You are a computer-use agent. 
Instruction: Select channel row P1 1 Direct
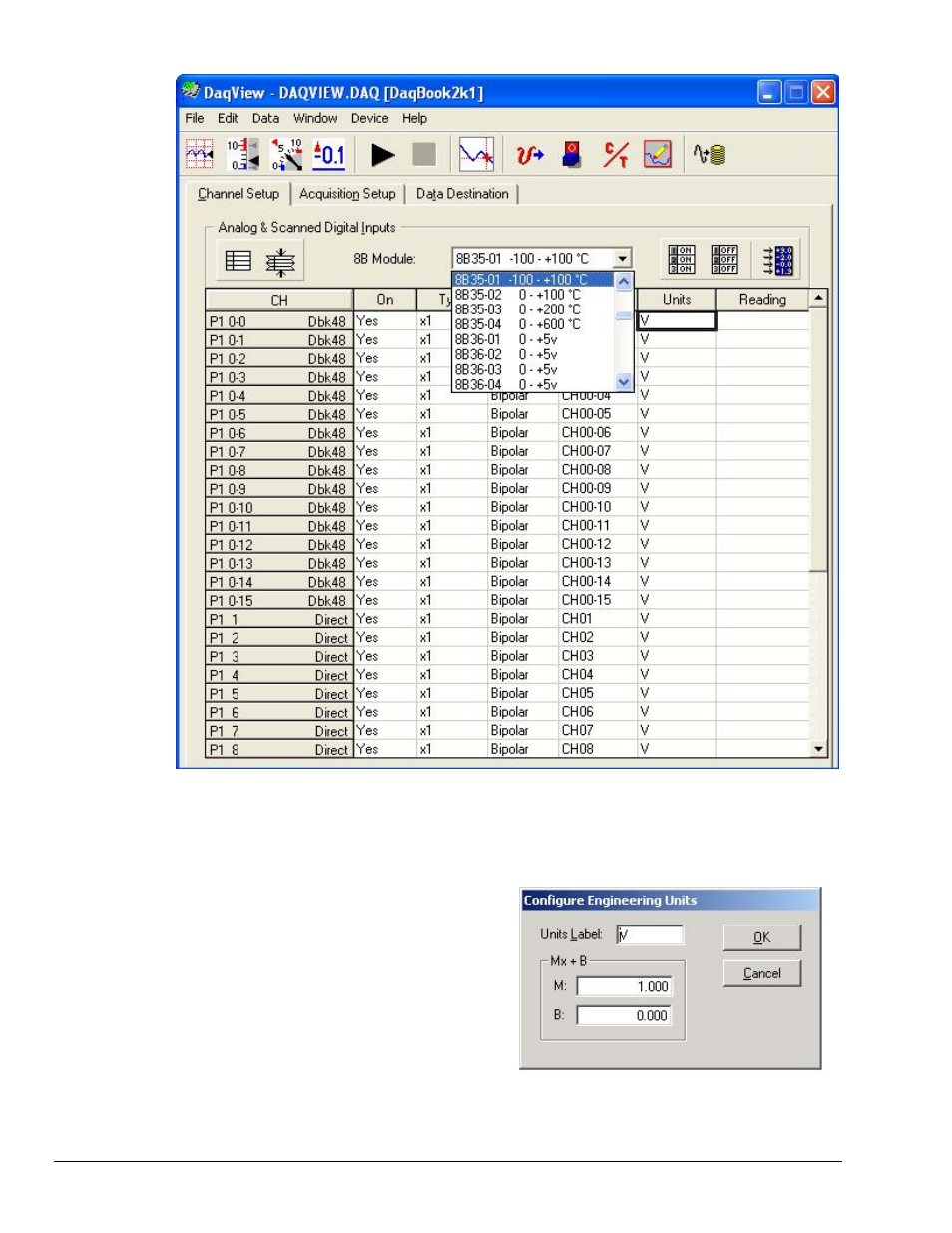(279, 619)
